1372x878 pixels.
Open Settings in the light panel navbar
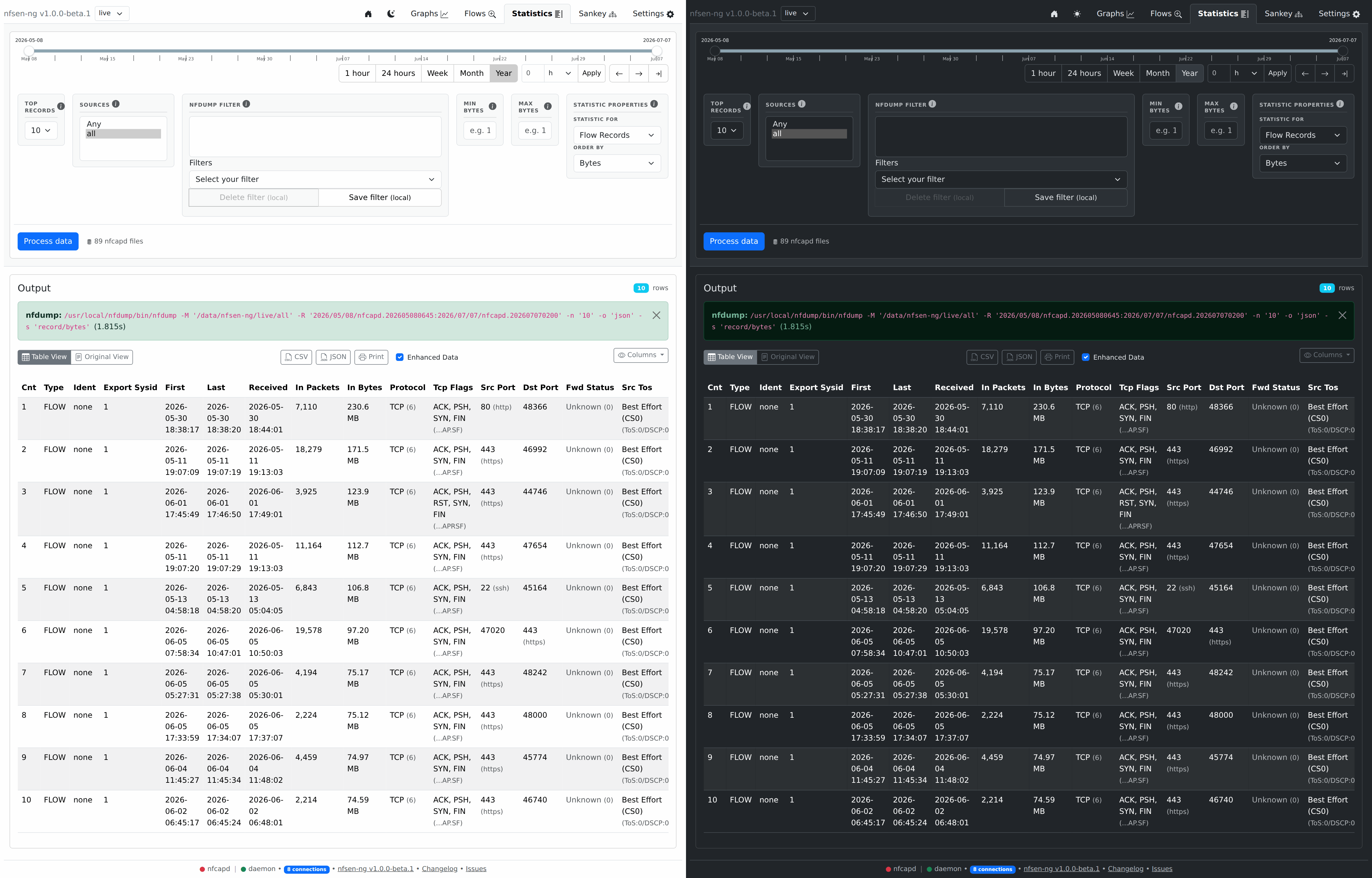[653, 14]
